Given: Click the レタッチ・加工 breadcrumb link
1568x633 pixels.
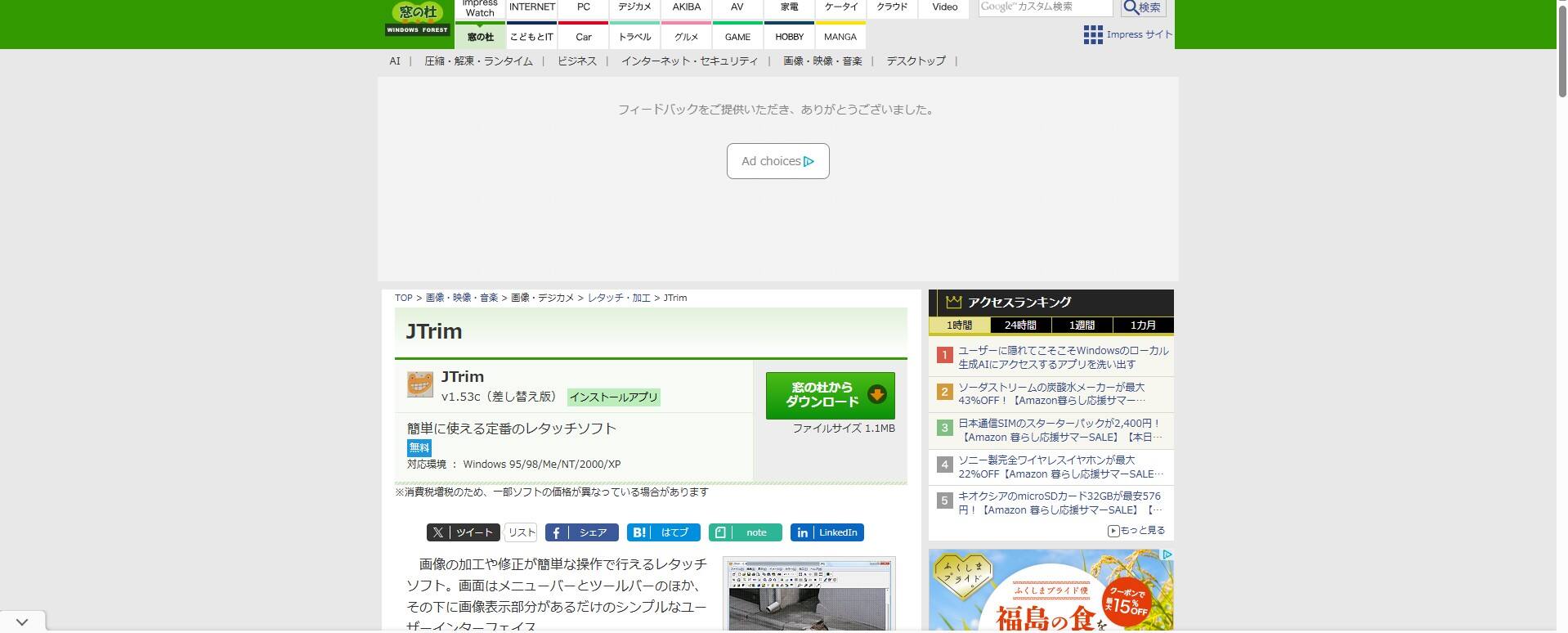Looking at the screenshot, I should (x=619, y=298).
